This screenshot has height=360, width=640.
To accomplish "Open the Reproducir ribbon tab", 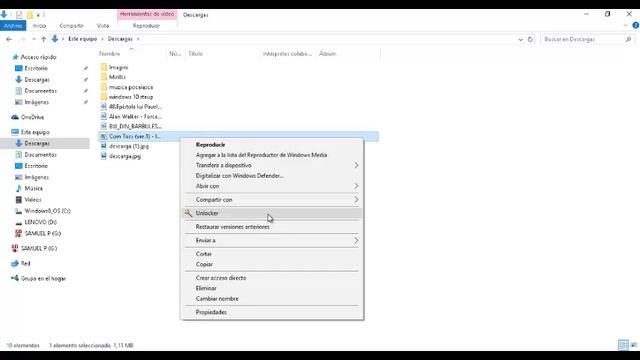I will coord(146,26).
